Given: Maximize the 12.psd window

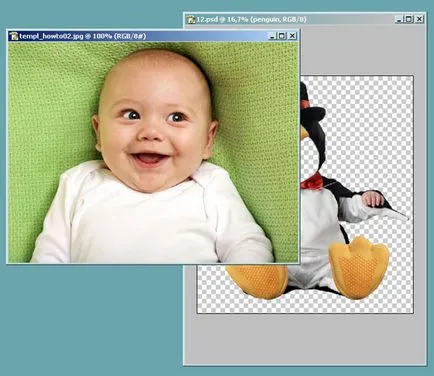Looking at the screenshot, I should tap(409, 19).
